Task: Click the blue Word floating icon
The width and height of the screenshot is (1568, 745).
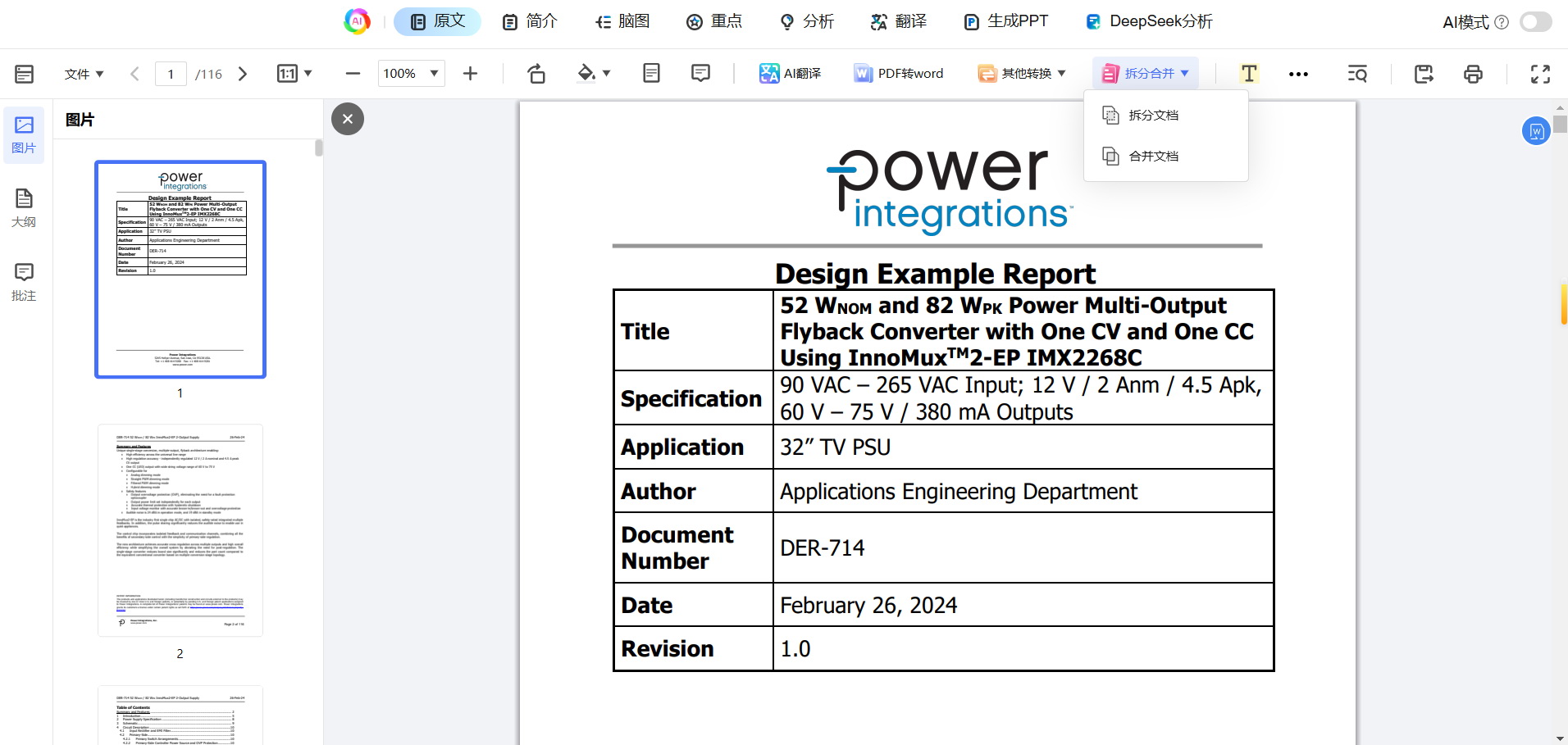Action: pyautogui.click(x=1536, y=130)
